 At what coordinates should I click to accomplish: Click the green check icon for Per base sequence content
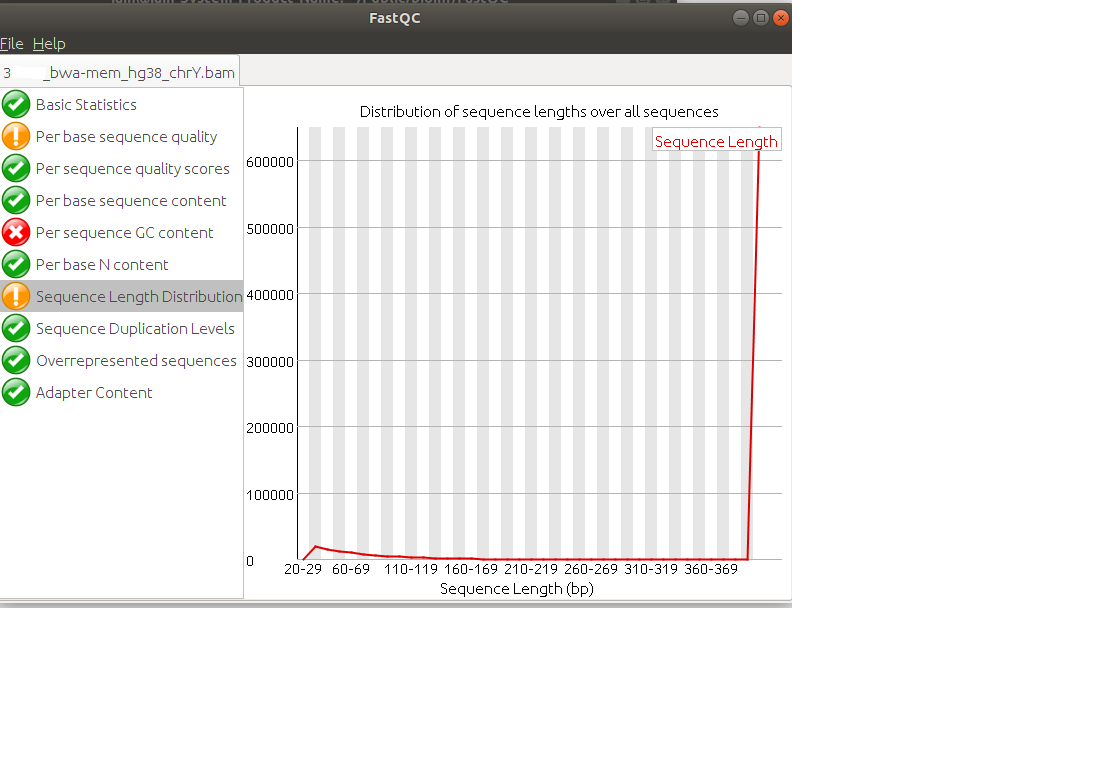(x=15, y=200)
